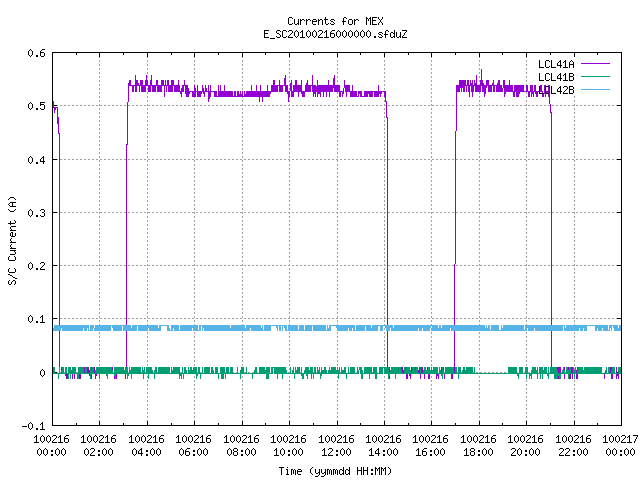This screenshot has height=480, width=640.
Task: Click the x-axis tick 100216 08:00
Action: (x=241, y=446)
